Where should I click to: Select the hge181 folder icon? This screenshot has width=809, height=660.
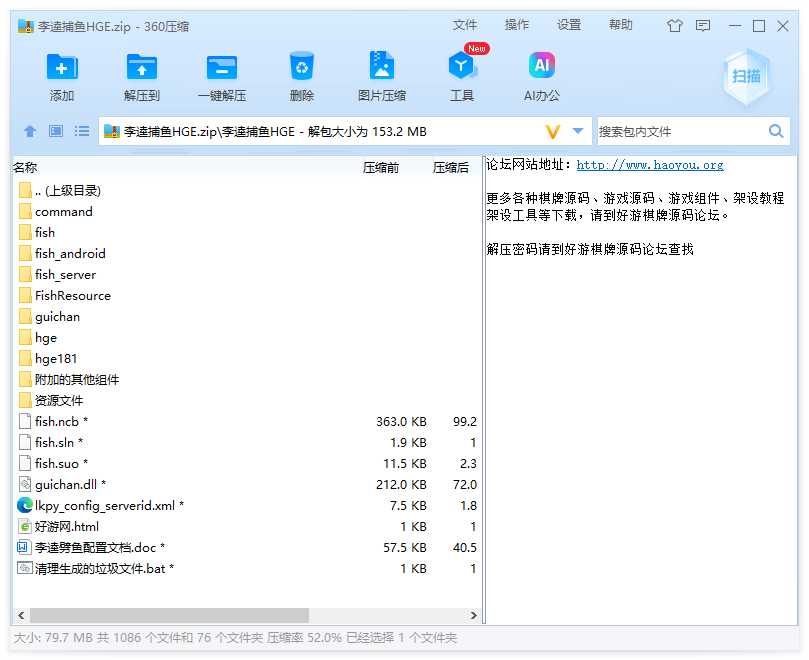click(25, 359)
